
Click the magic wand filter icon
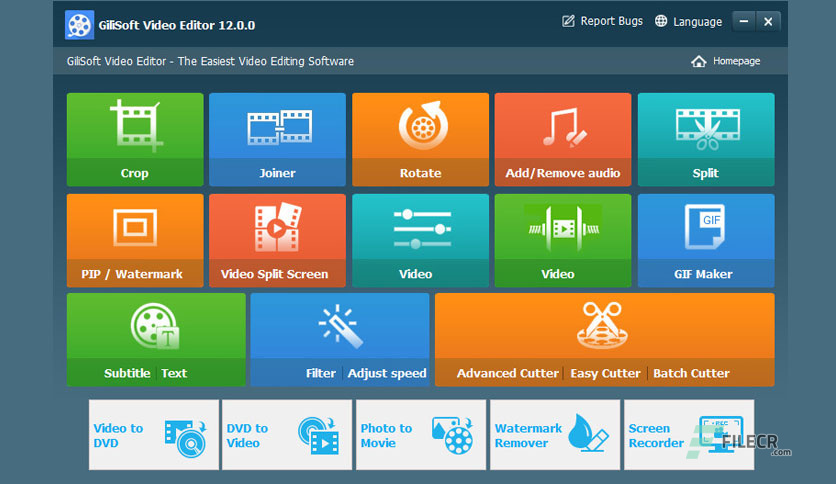pyautogui.click(x=341, y=326)
